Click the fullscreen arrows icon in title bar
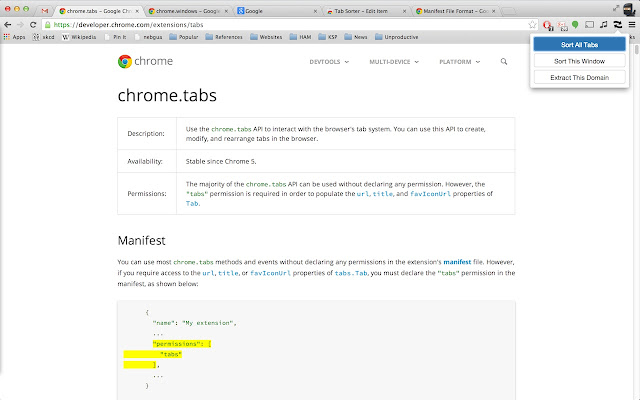The width and height of the screenshot is (640, 400). 616,9
